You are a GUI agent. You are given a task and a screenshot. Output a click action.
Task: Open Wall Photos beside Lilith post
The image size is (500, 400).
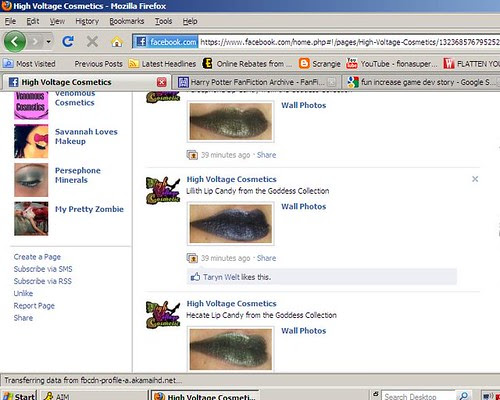[x=303, y=206]
